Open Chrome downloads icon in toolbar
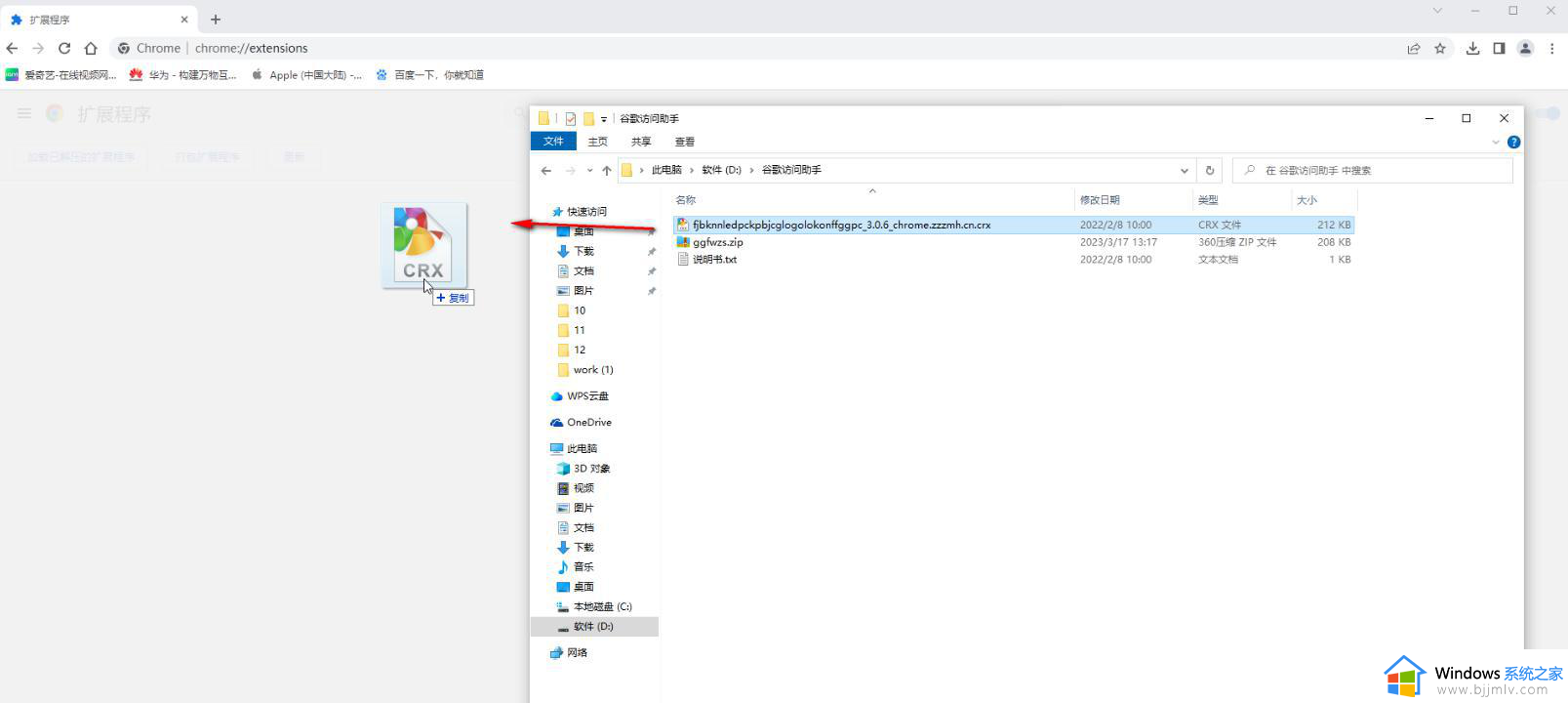 coord(1472,49)
